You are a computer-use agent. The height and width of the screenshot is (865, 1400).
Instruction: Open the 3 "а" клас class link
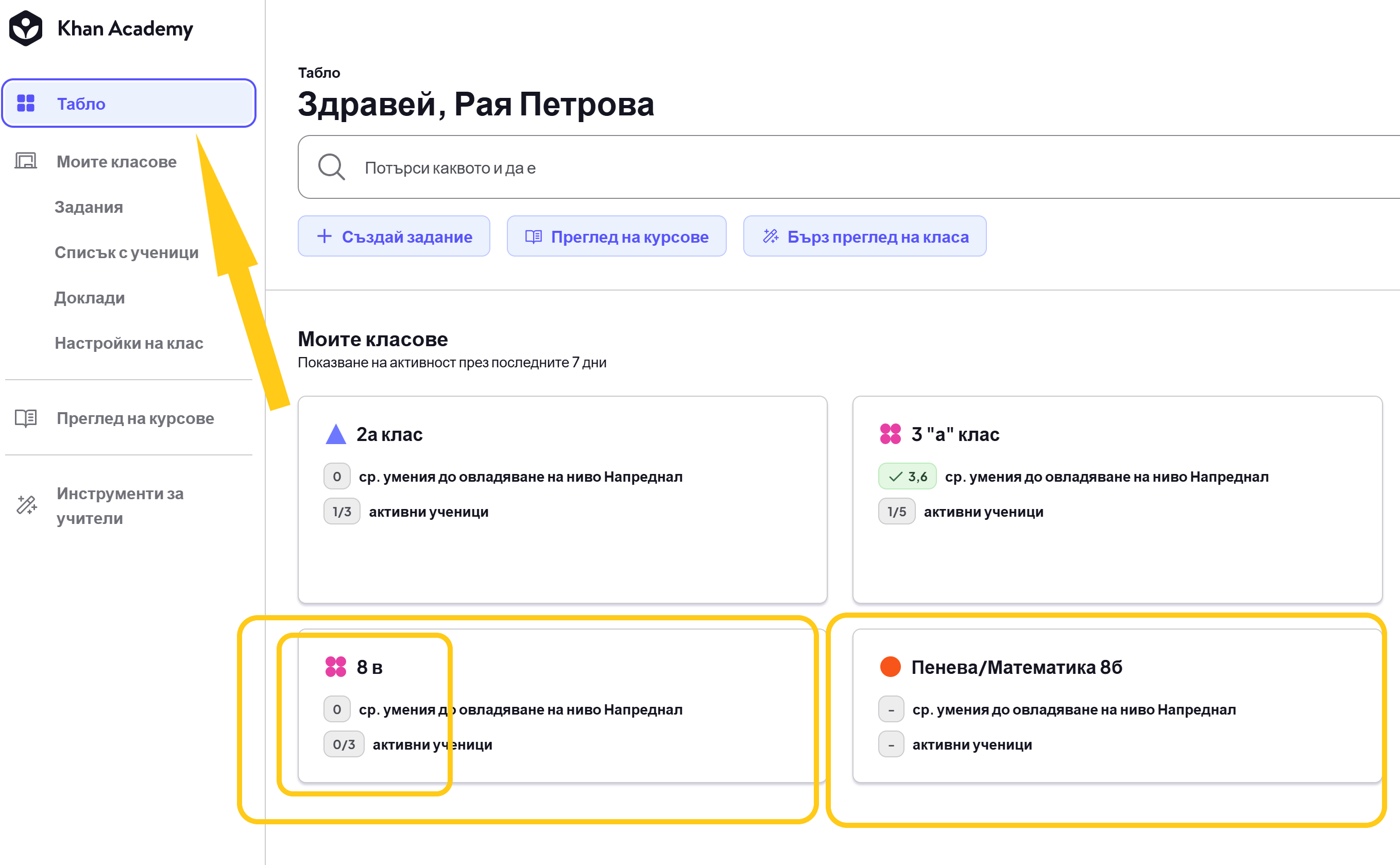pos(955,434)
